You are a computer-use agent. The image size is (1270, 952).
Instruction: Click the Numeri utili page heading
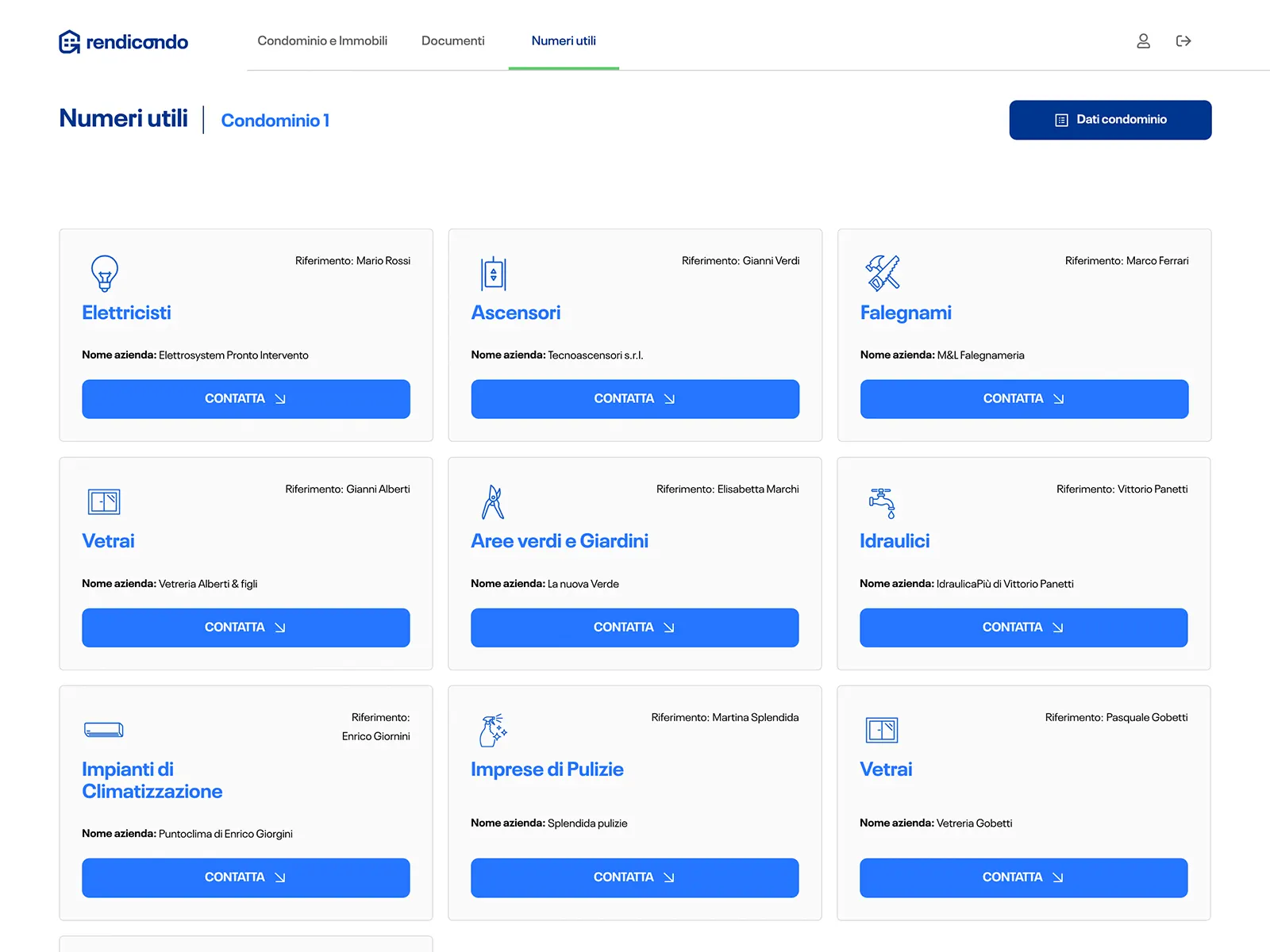point(123,119)
